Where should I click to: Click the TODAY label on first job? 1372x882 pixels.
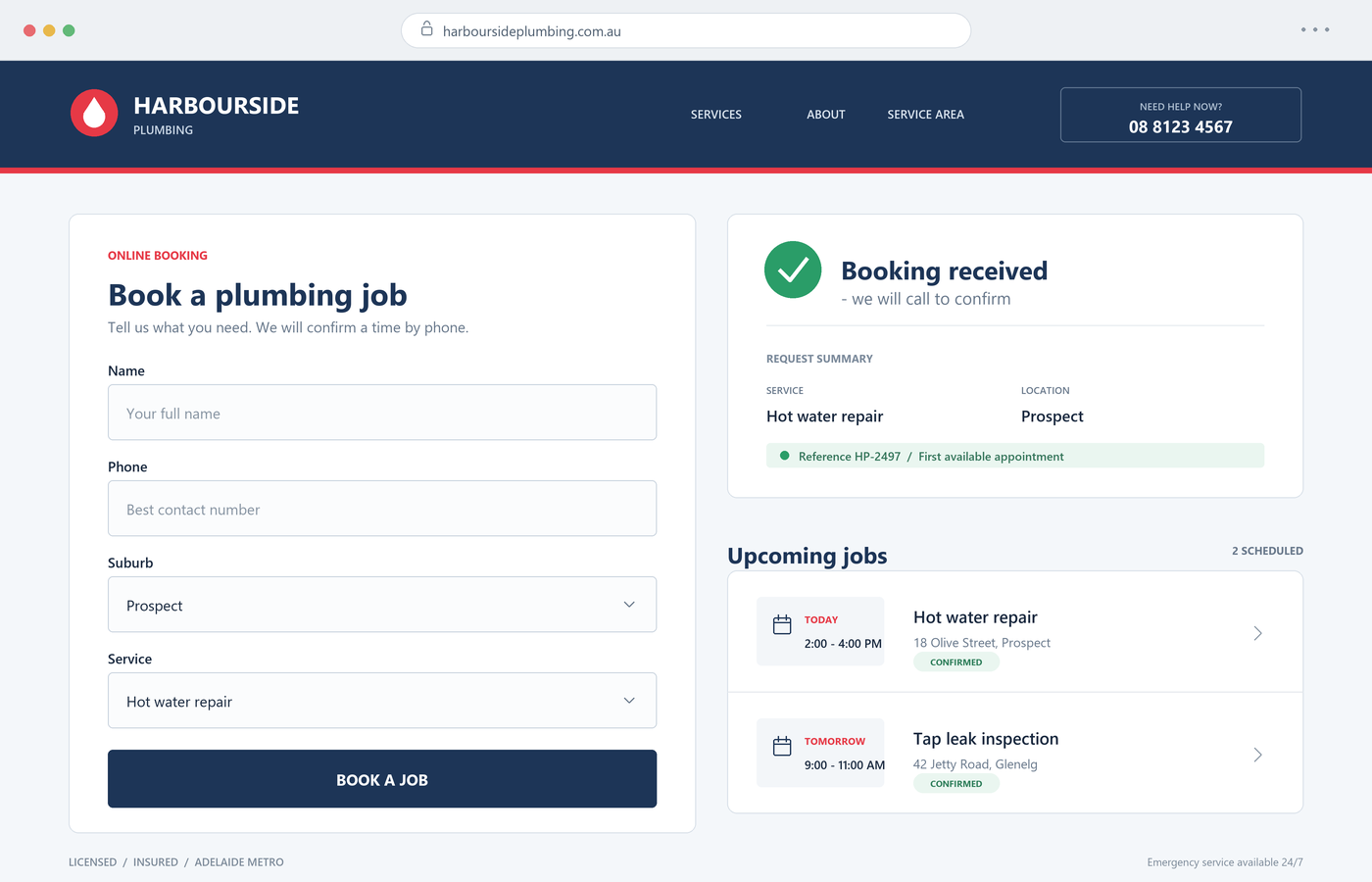pyautogui.click(x=821, y=620)
